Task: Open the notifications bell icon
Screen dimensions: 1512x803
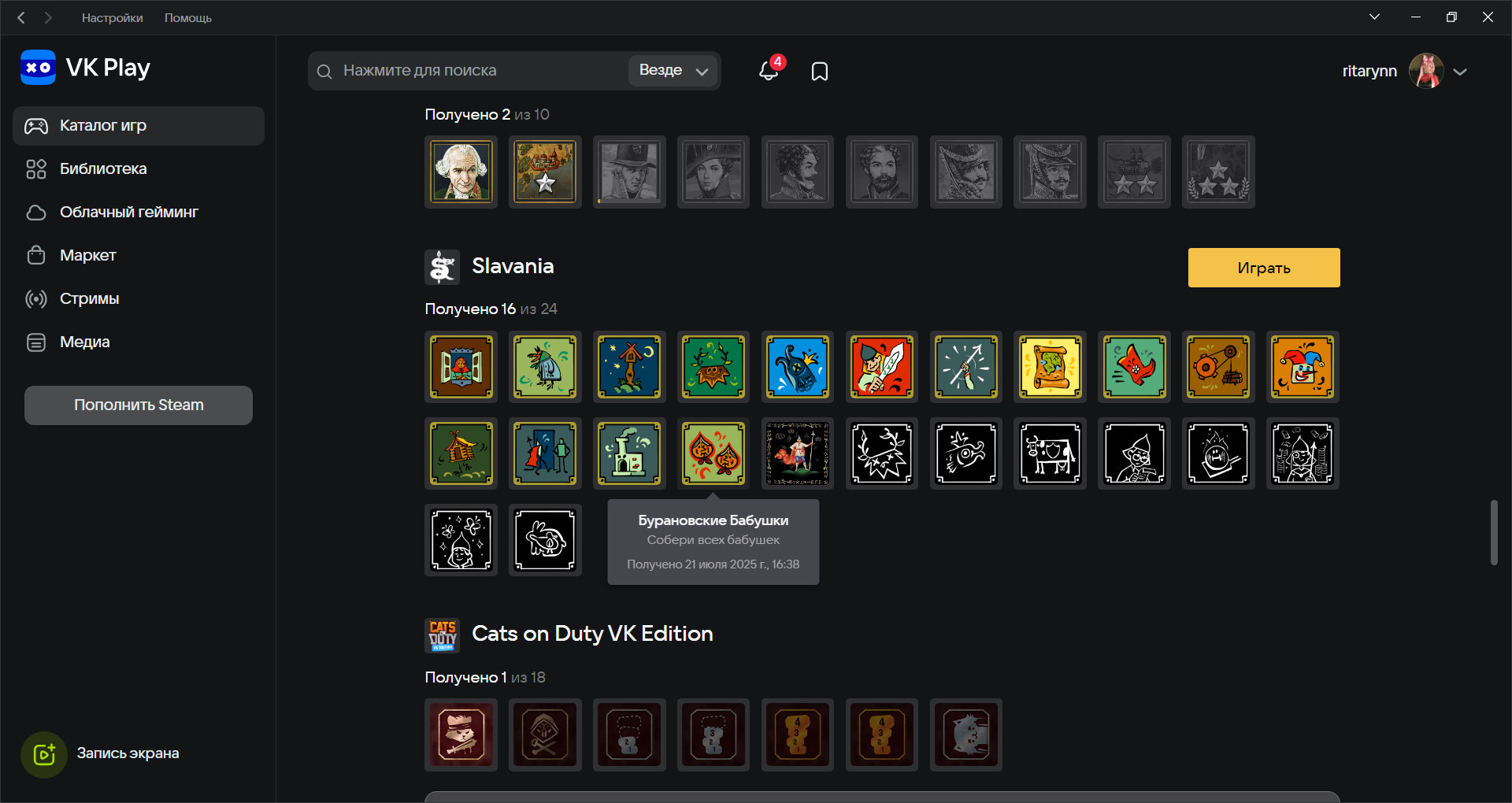Action: pos(769,71)
